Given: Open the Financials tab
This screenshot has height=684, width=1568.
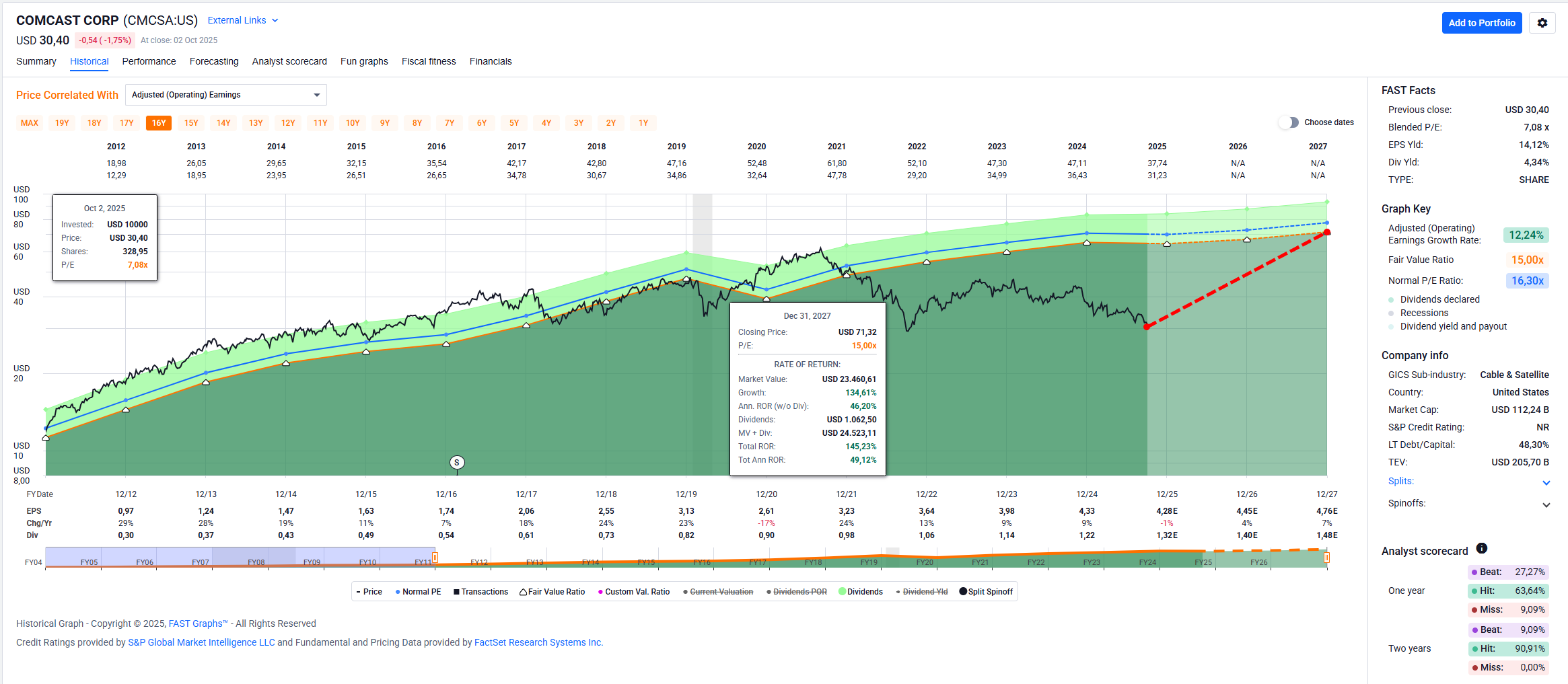Looking at the screenshot, I should pos(490,61).
